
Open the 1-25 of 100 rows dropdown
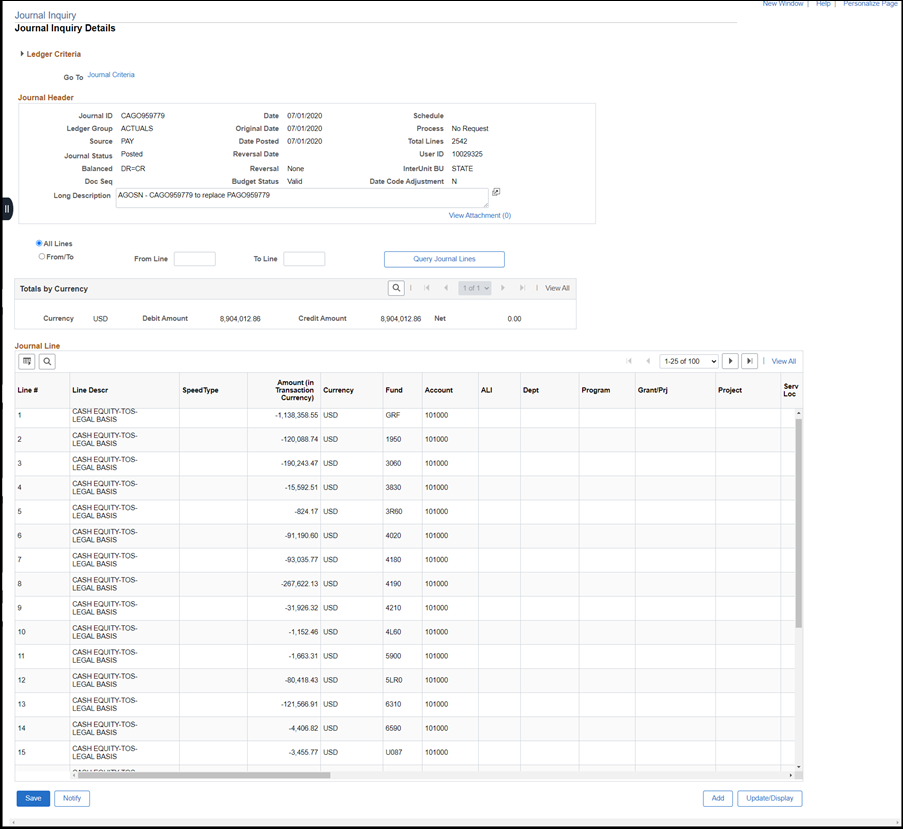click(689, 361)
